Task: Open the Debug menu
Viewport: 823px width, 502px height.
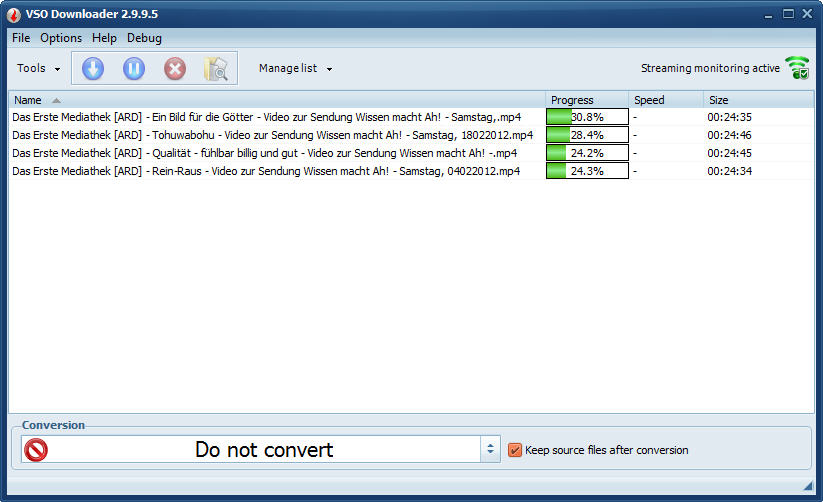Action: point(144,38)
